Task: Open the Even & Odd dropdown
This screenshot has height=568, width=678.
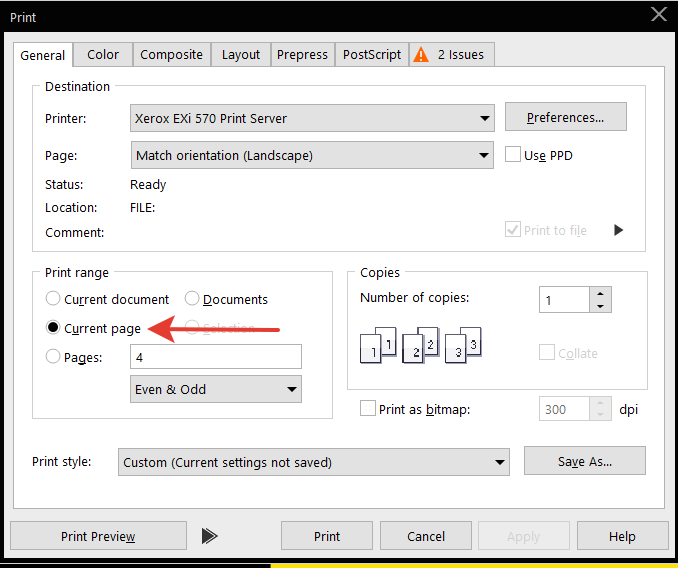Action: coord(216,389)
